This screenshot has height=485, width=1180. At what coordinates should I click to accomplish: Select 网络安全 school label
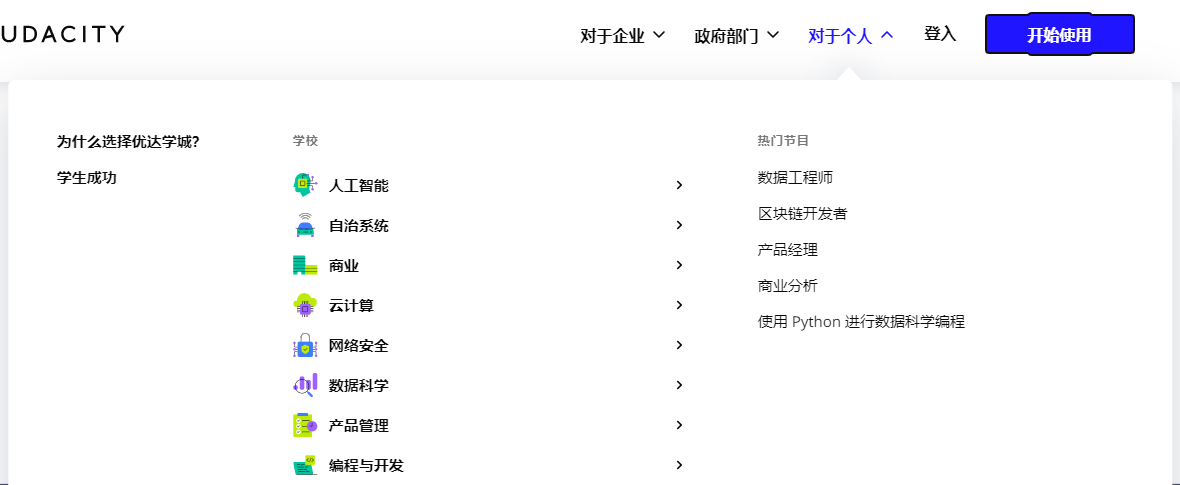pyautogui.click(x=359, y=346)
